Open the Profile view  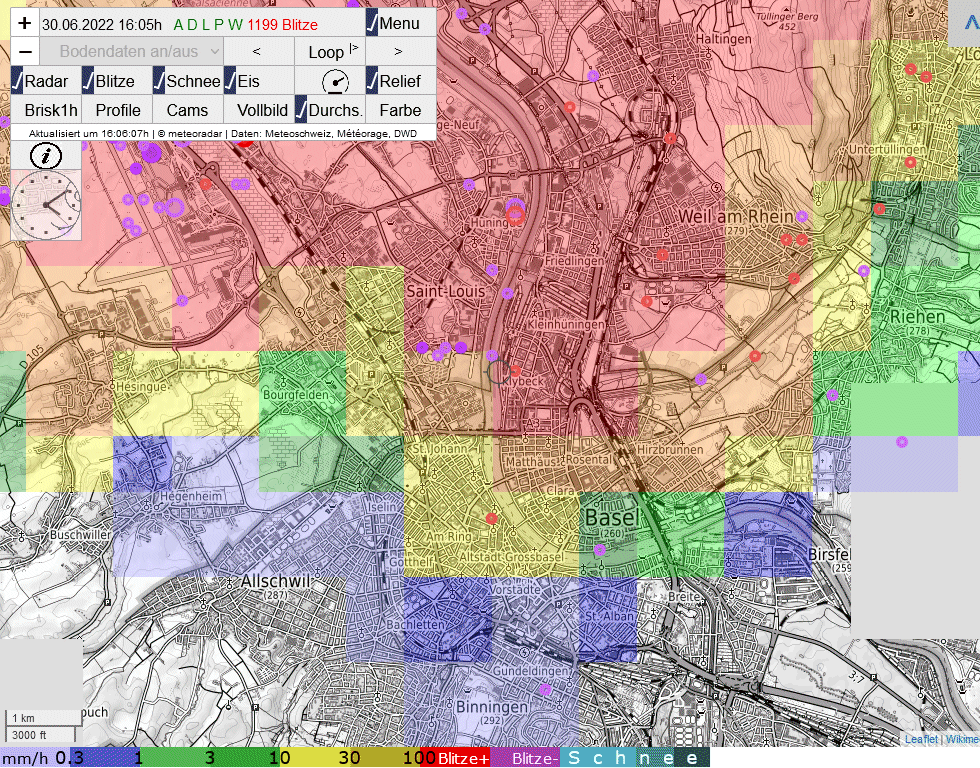pos(117,110)
